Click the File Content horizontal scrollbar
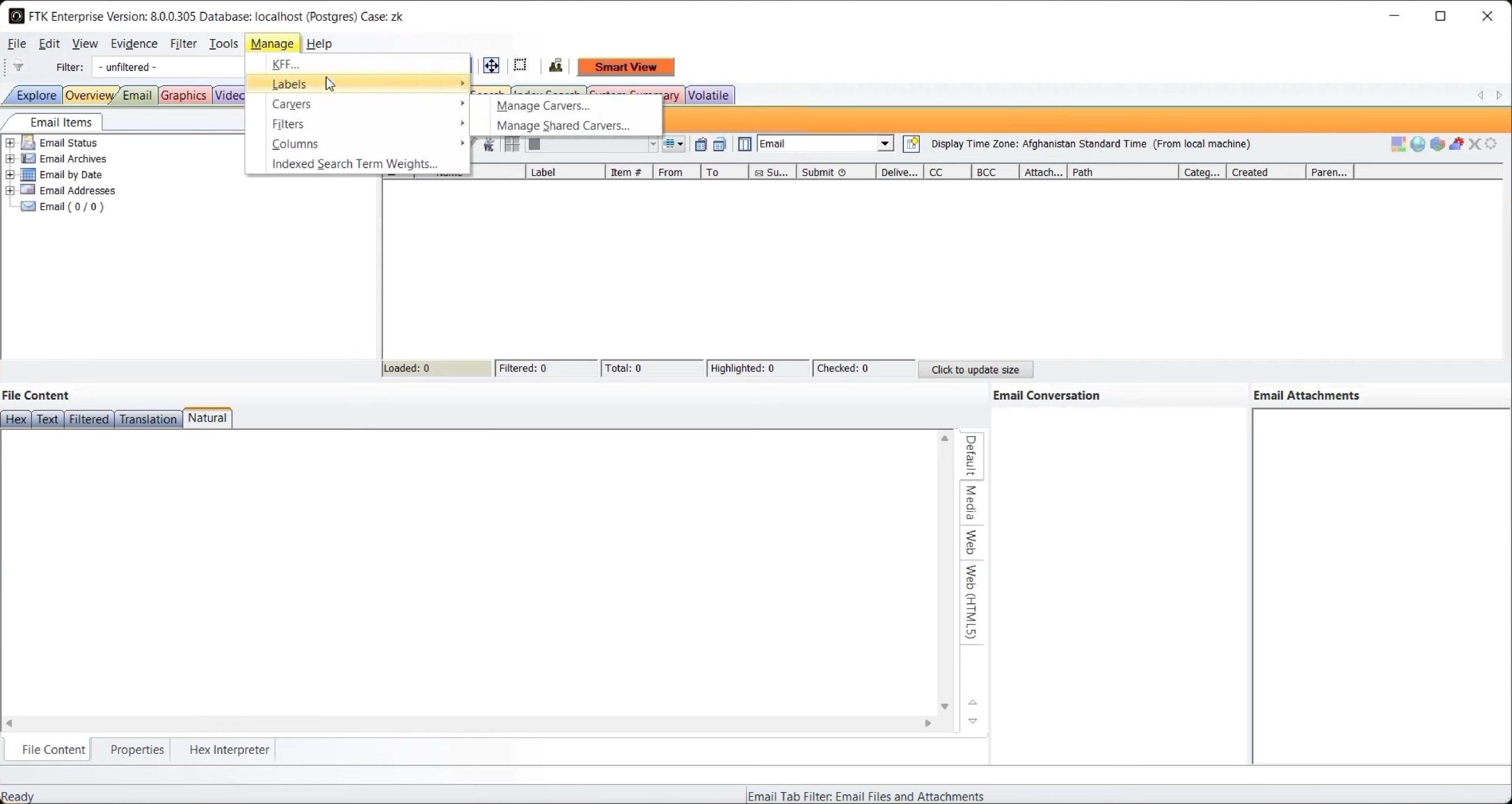 [468, 723]
